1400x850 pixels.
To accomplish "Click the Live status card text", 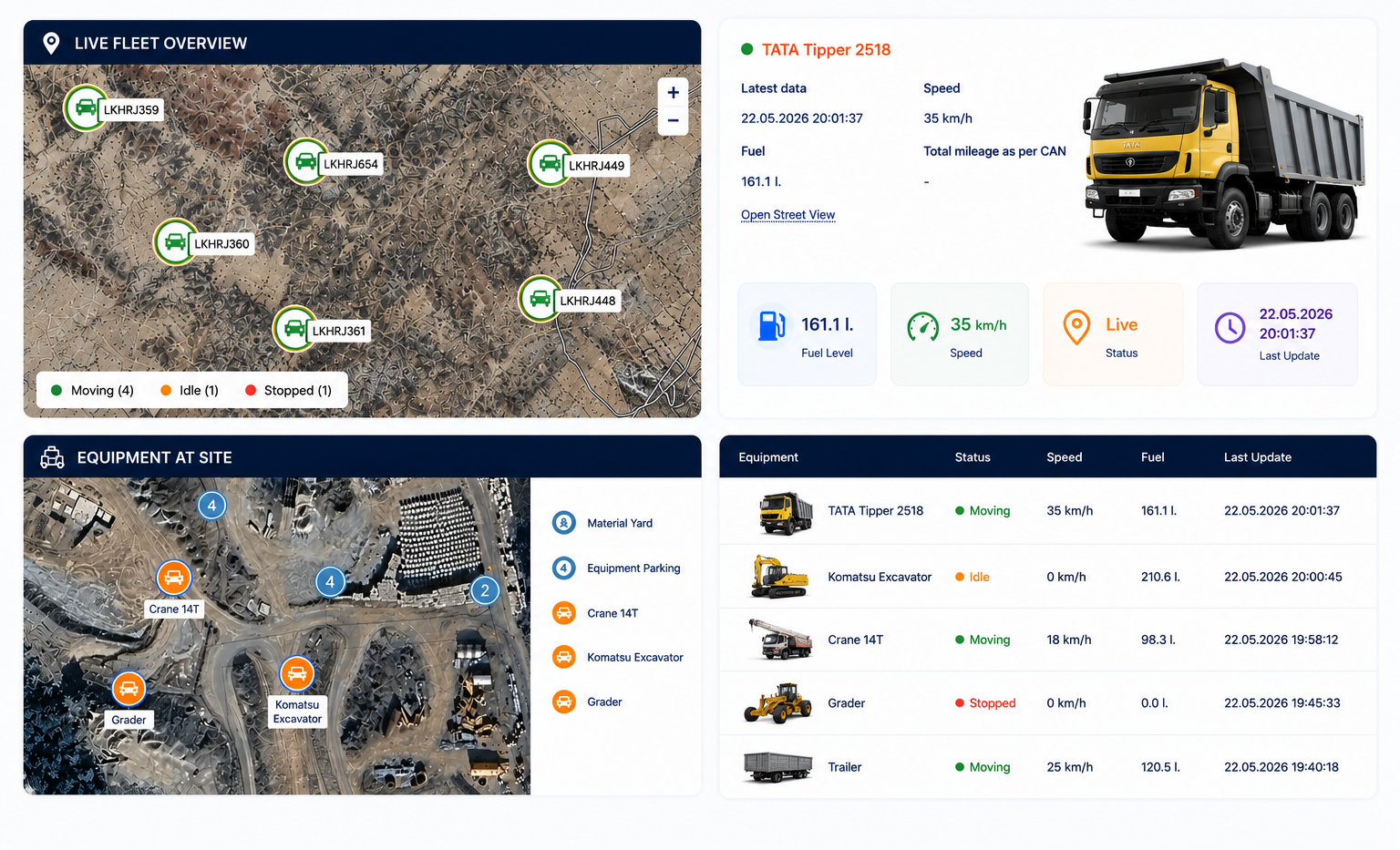I will [x=1121, y=324].
